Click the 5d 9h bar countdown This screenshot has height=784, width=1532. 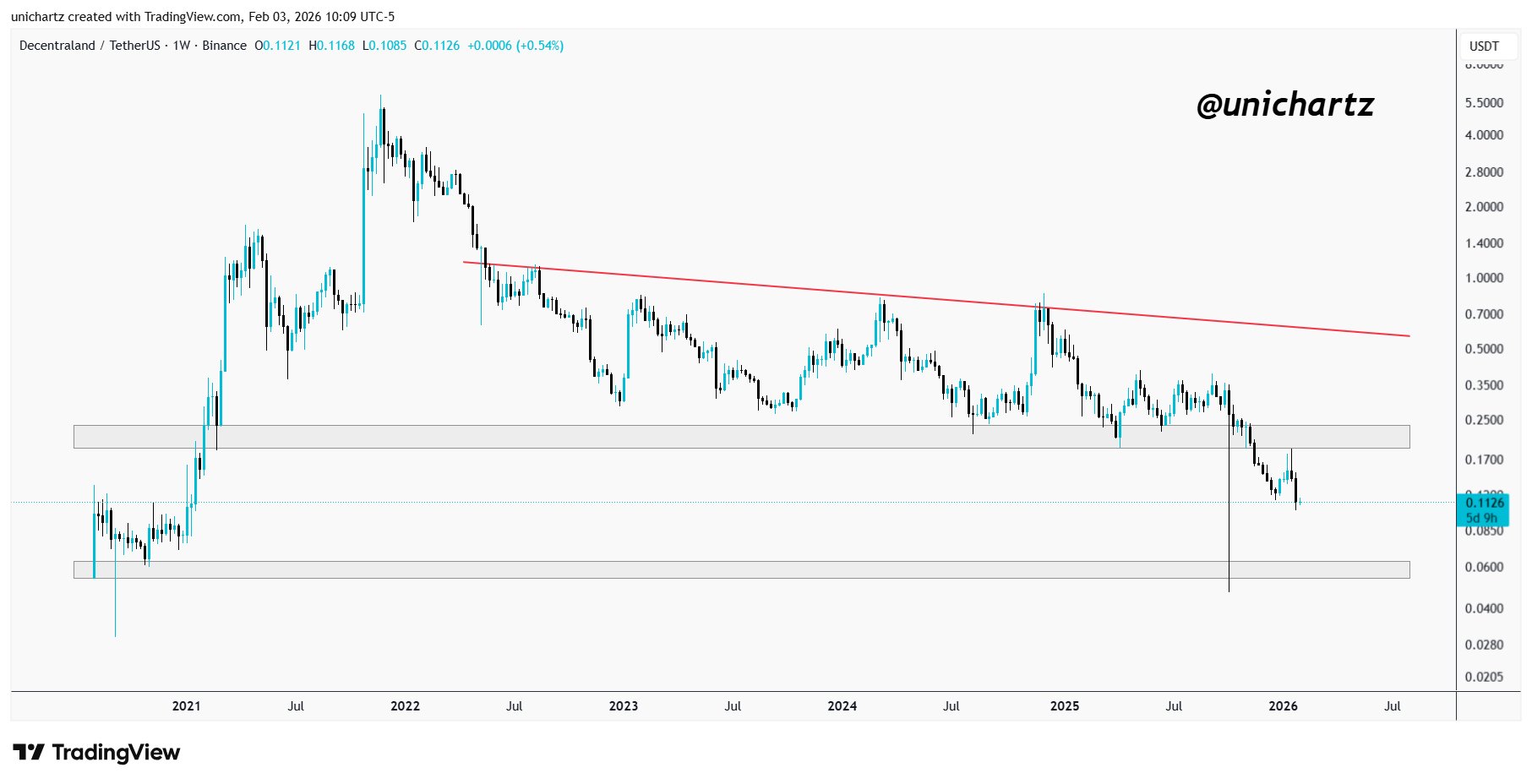click(1481, 518)
